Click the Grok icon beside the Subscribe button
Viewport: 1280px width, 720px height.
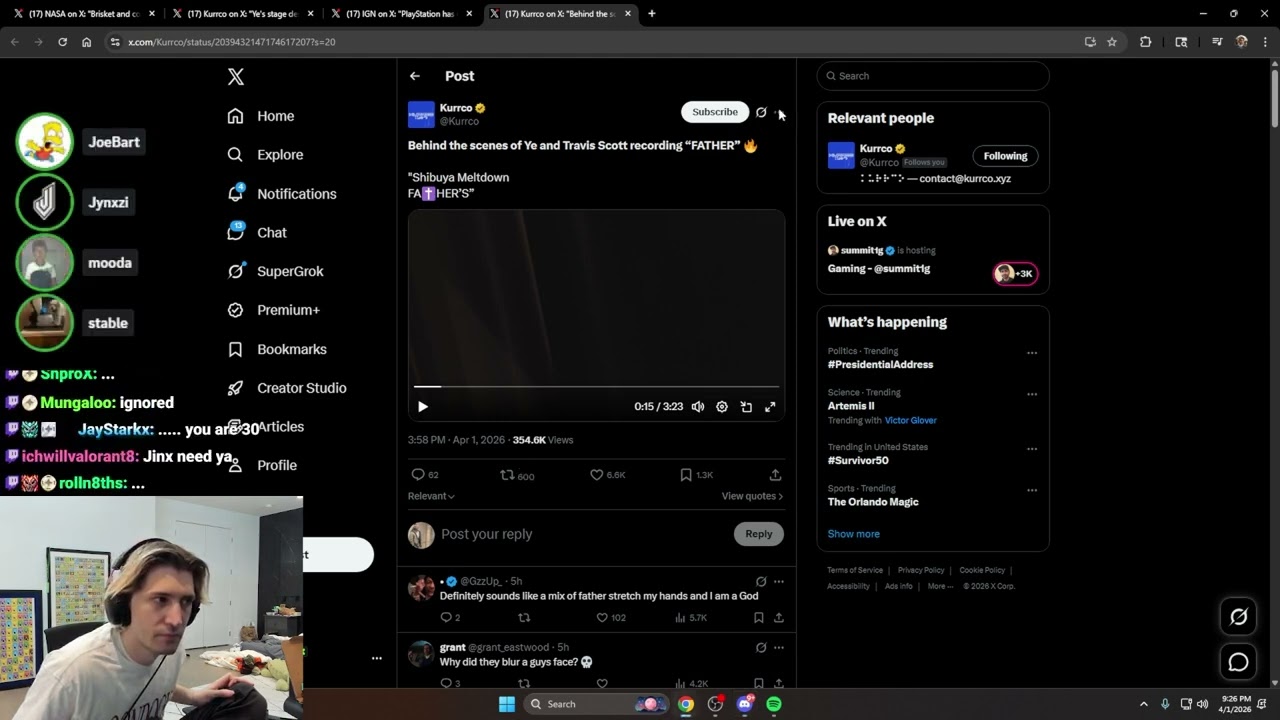coord(761,112)
